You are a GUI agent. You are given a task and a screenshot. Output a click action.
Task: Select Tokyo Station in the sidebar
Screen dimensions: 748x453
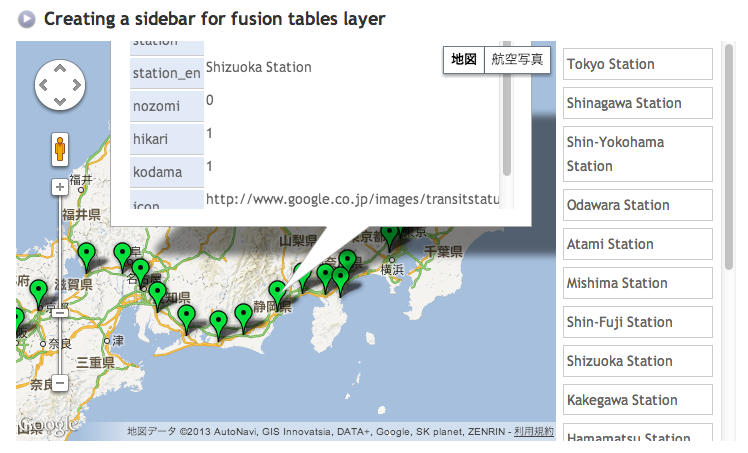point(638,64)
